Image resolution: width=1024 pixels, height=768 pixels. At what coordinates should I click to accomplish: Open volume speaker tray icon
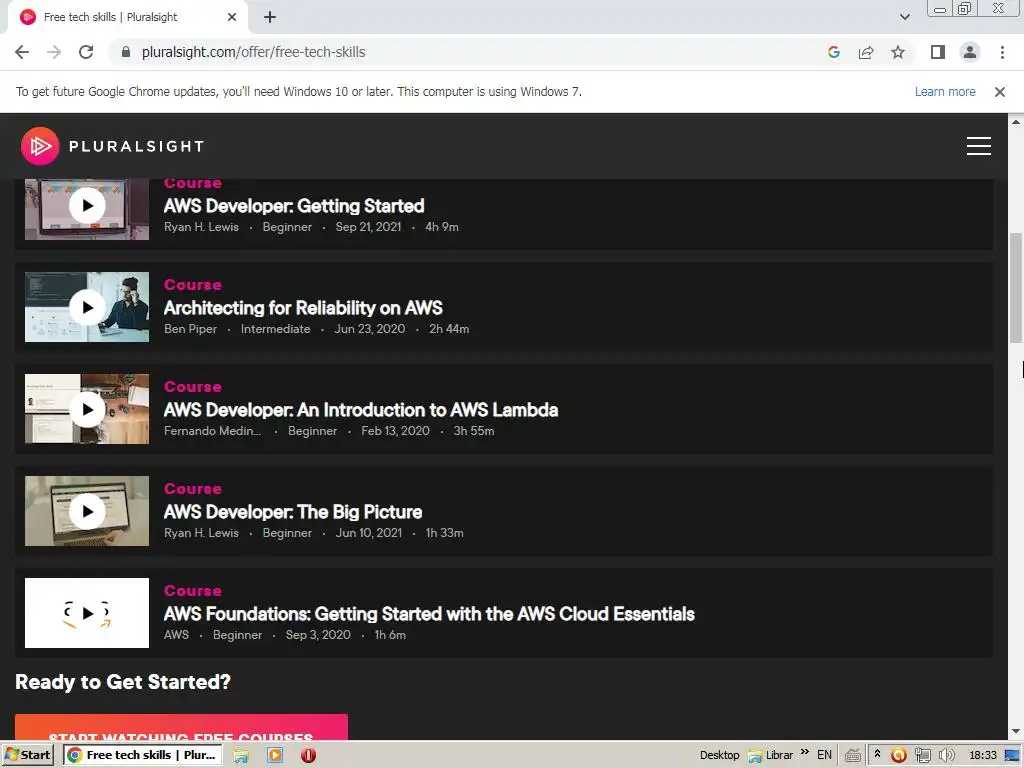[946, 756]
